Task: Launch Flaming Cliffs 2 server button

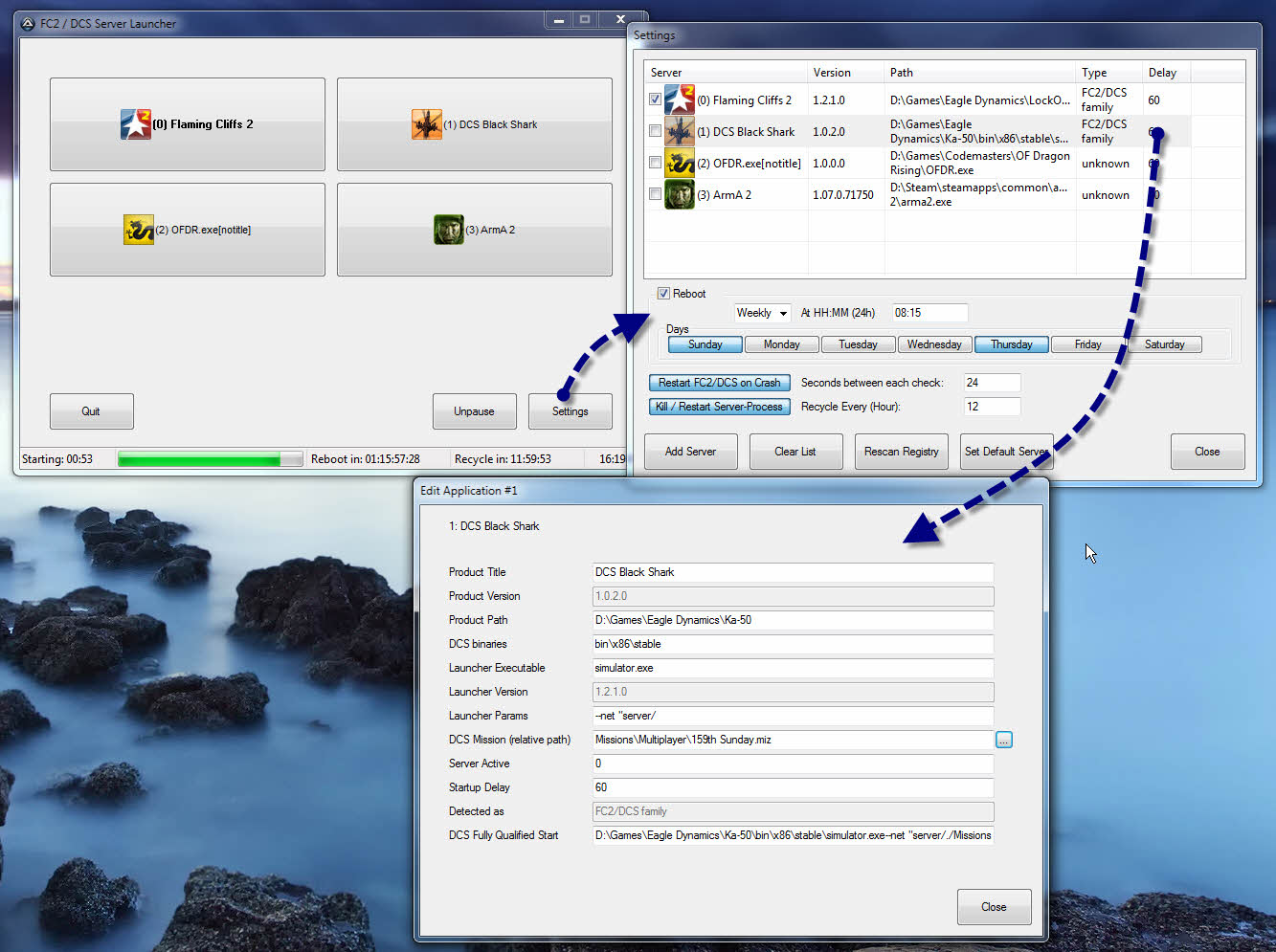Action: pos(188,124)
